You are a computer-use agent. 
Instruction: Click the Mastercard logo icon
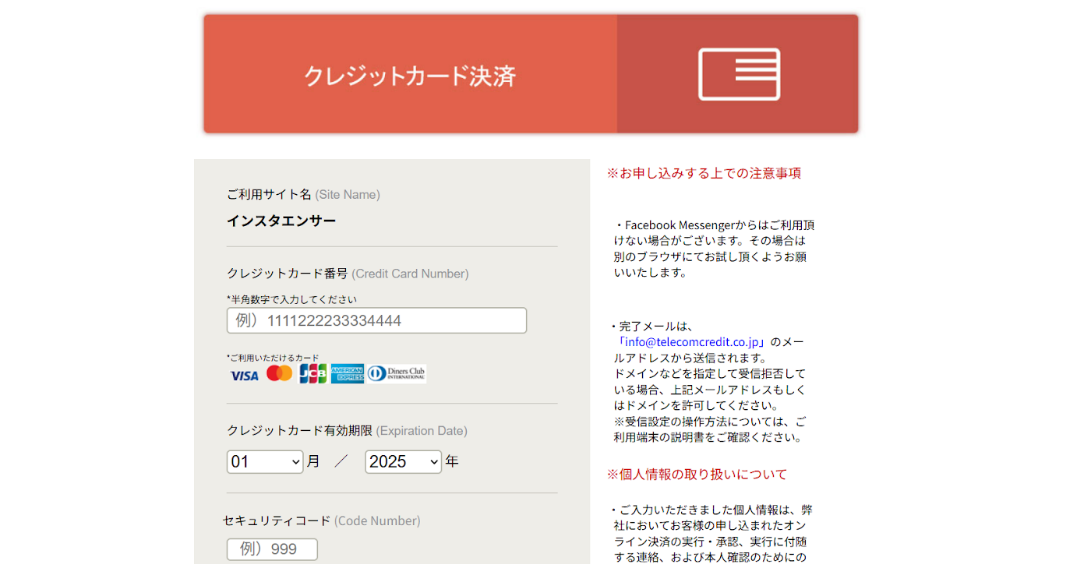[280, 373]
